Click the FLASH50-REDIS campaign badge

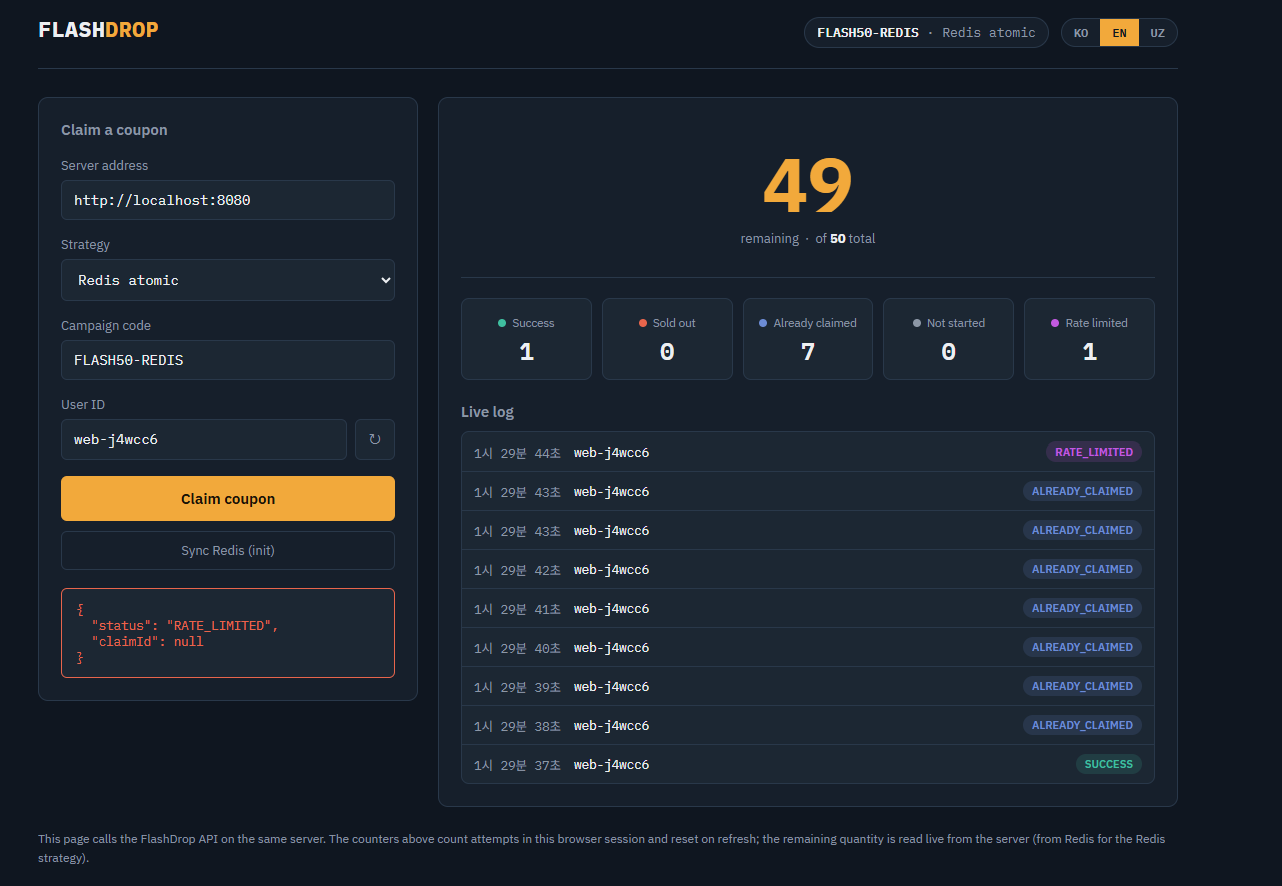click(926, 33)
